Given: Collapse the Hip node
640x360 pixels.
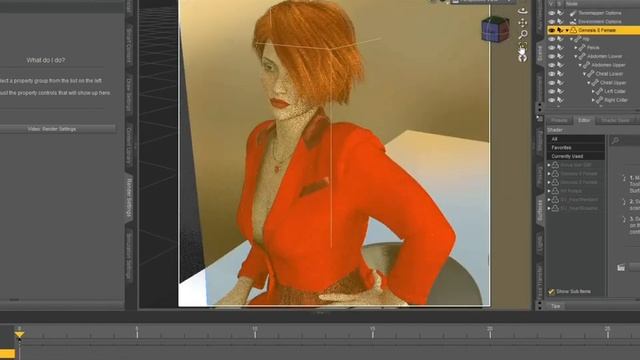Looking at the screenshot, I should click(571, 39).
